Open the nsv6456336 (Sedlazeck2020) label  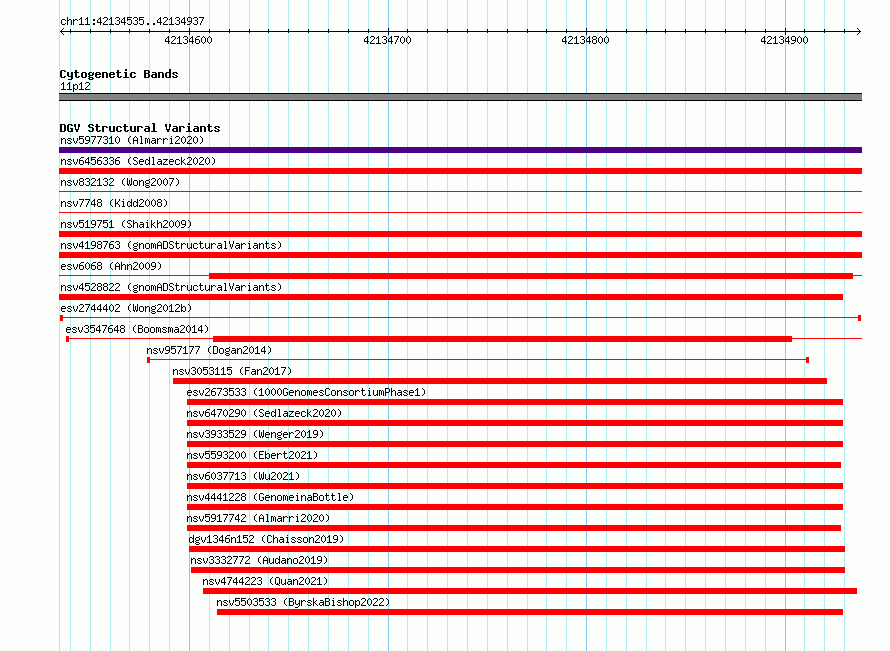(138, 161)
